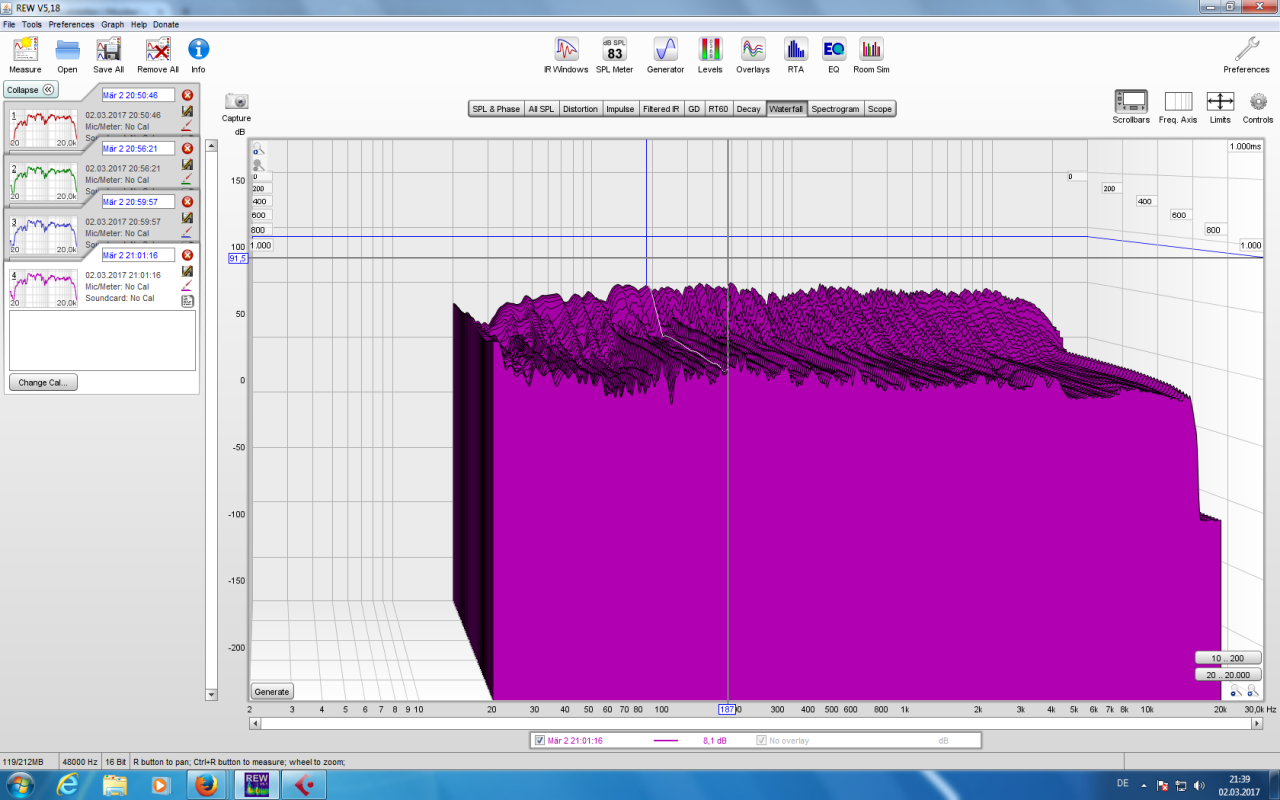
Task: Open the EQ window
Action: tap(834, 49)
